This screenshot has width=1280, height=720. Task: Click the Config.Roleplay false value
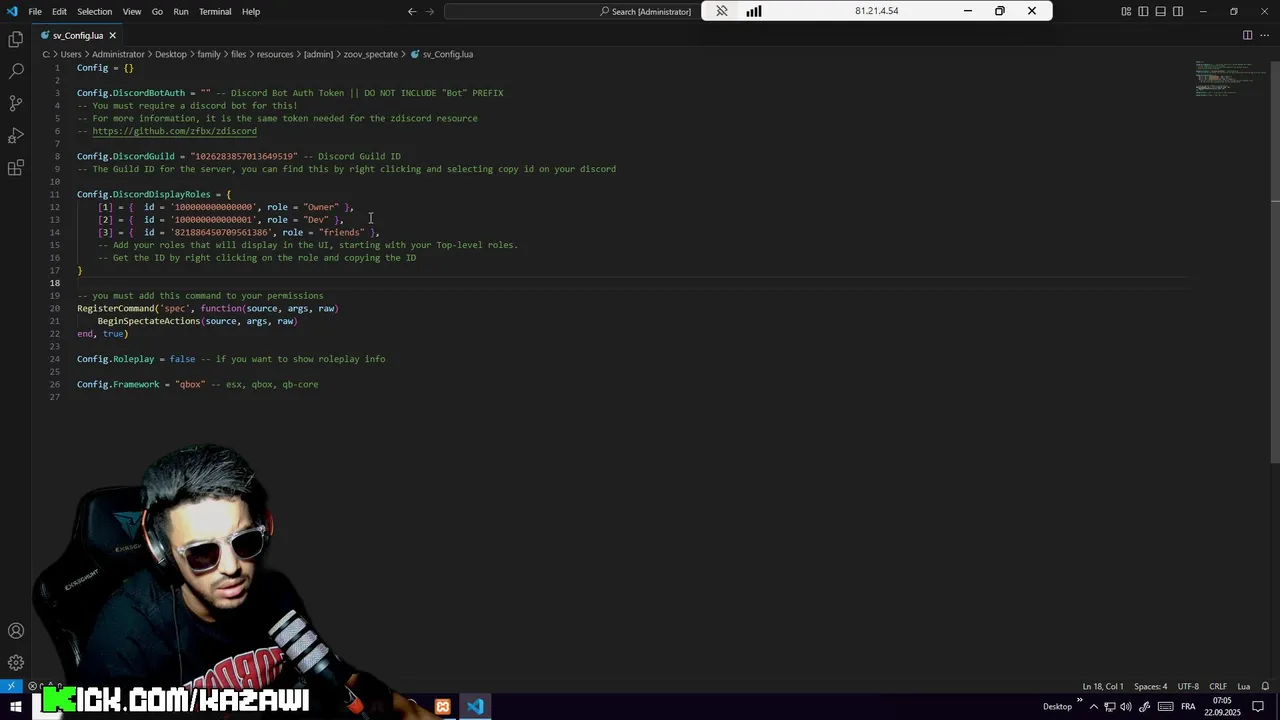pos(182,359)
